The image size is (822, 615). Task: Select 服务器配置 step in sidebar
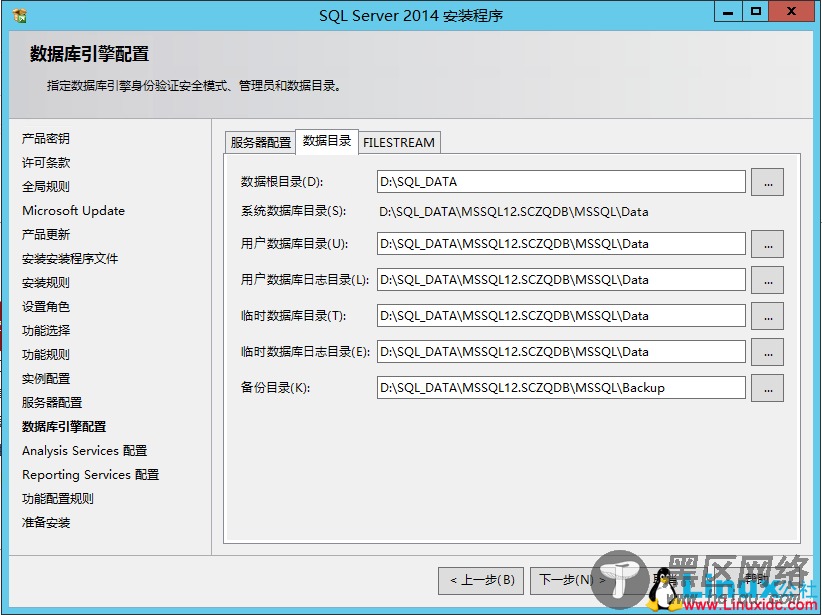(52, 403)
